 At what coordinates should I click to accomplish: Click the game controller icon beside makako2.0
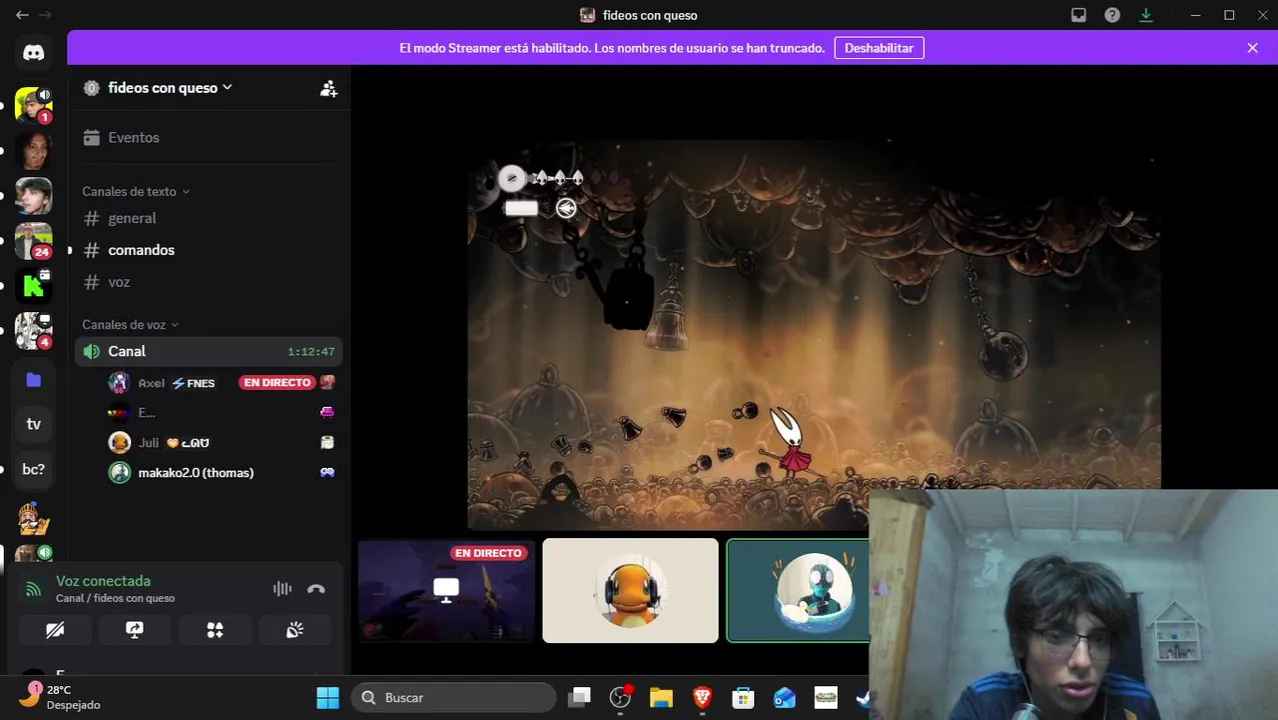pyautogui.click(x=327, y=472)
